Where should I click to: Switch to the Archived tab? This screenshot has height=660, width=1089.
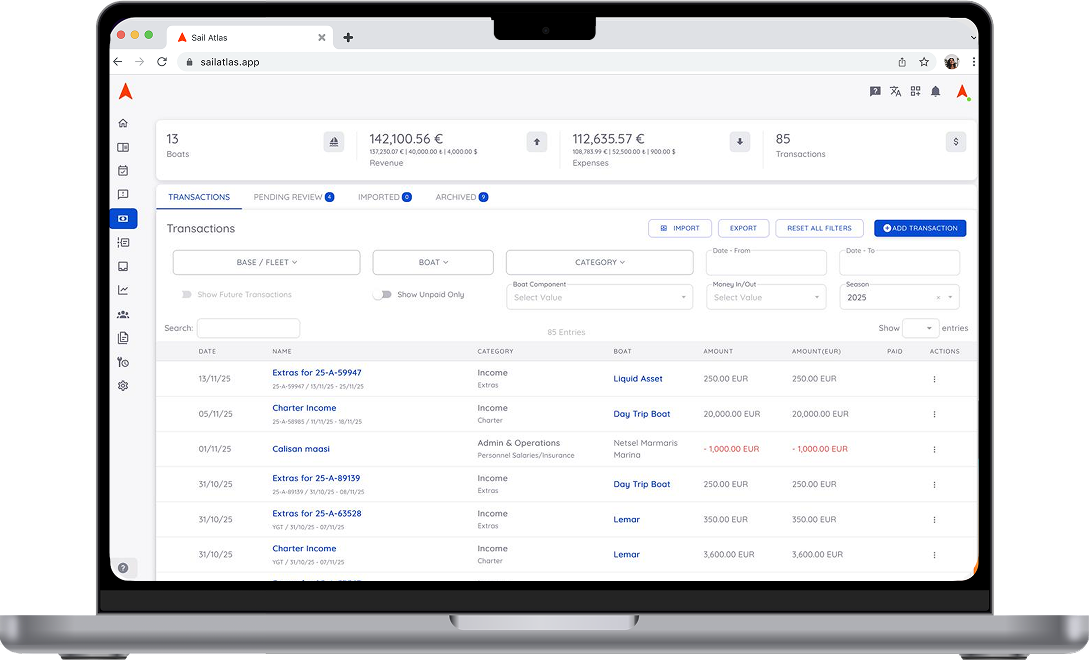pyautogui.click(x=461, y=197)
